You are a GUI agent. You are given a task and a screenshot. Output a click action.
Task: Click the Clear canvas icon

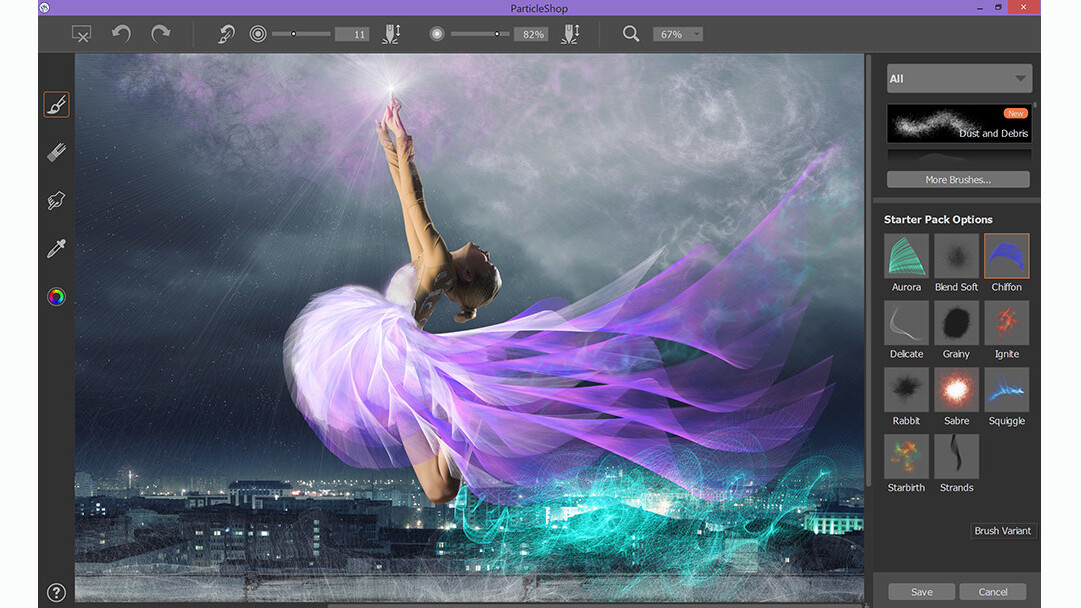coord(82,34)
